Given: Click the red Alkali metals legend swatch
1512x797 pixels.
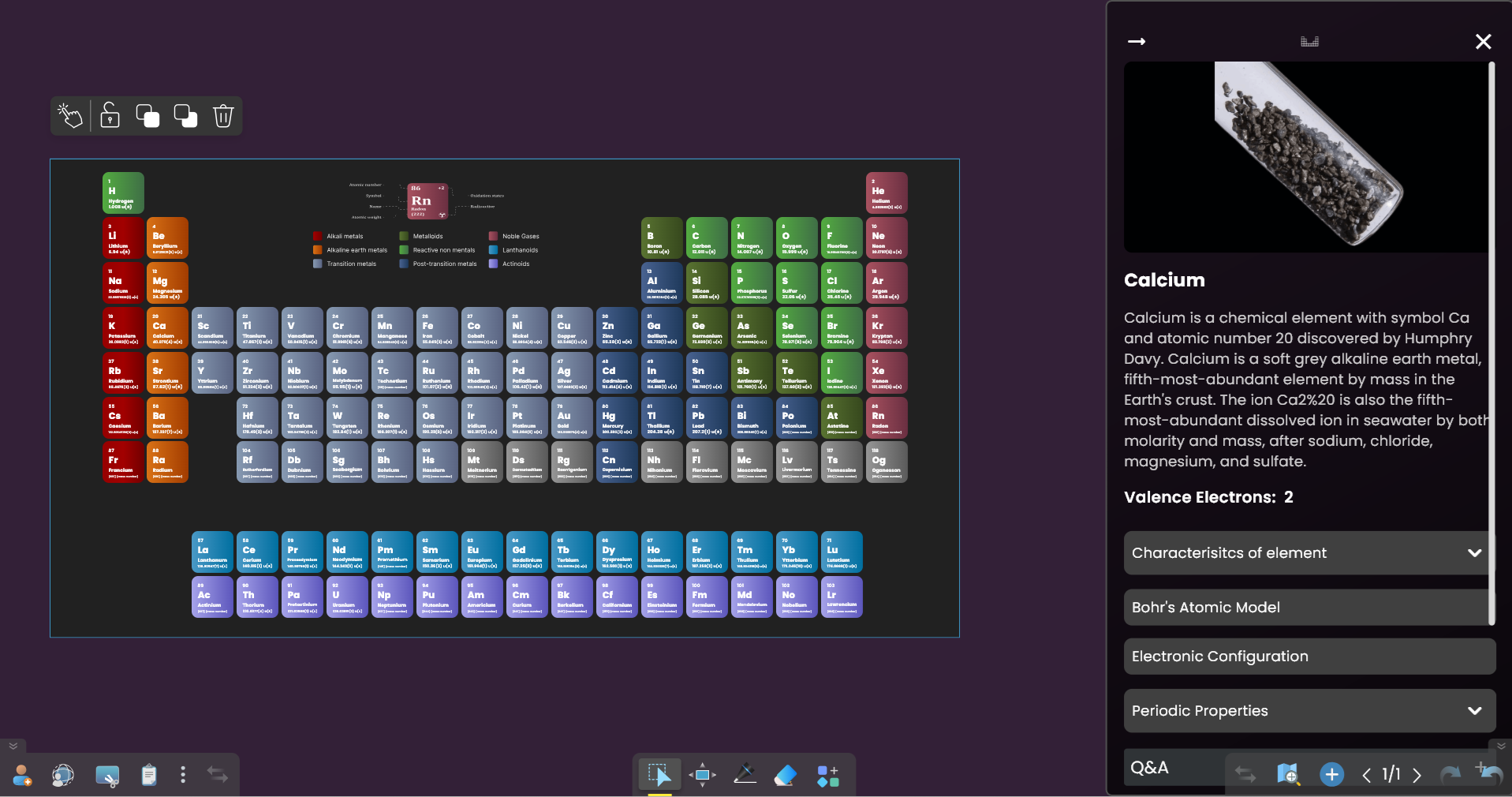Looking at the screenshot, I should click(x=316, y=236).
